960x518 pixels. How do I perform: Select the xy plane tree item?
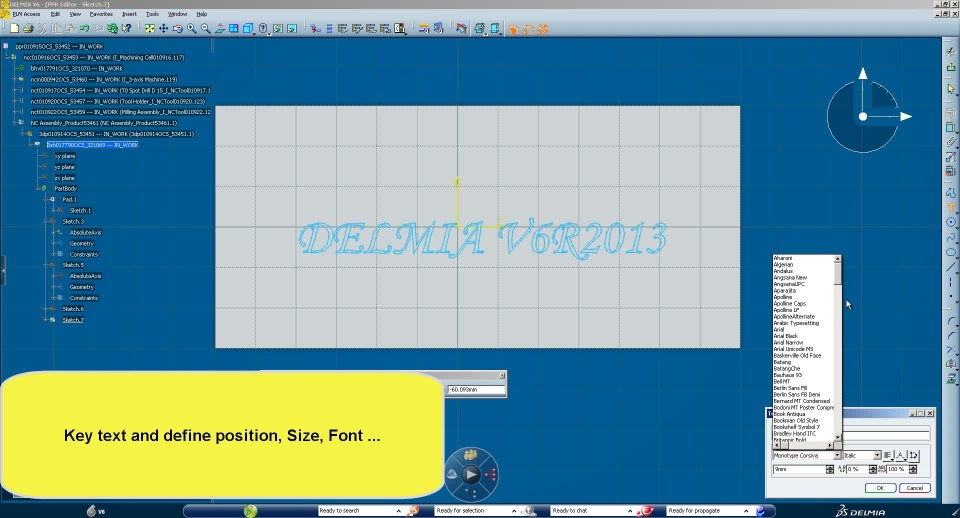pos(64,156)
